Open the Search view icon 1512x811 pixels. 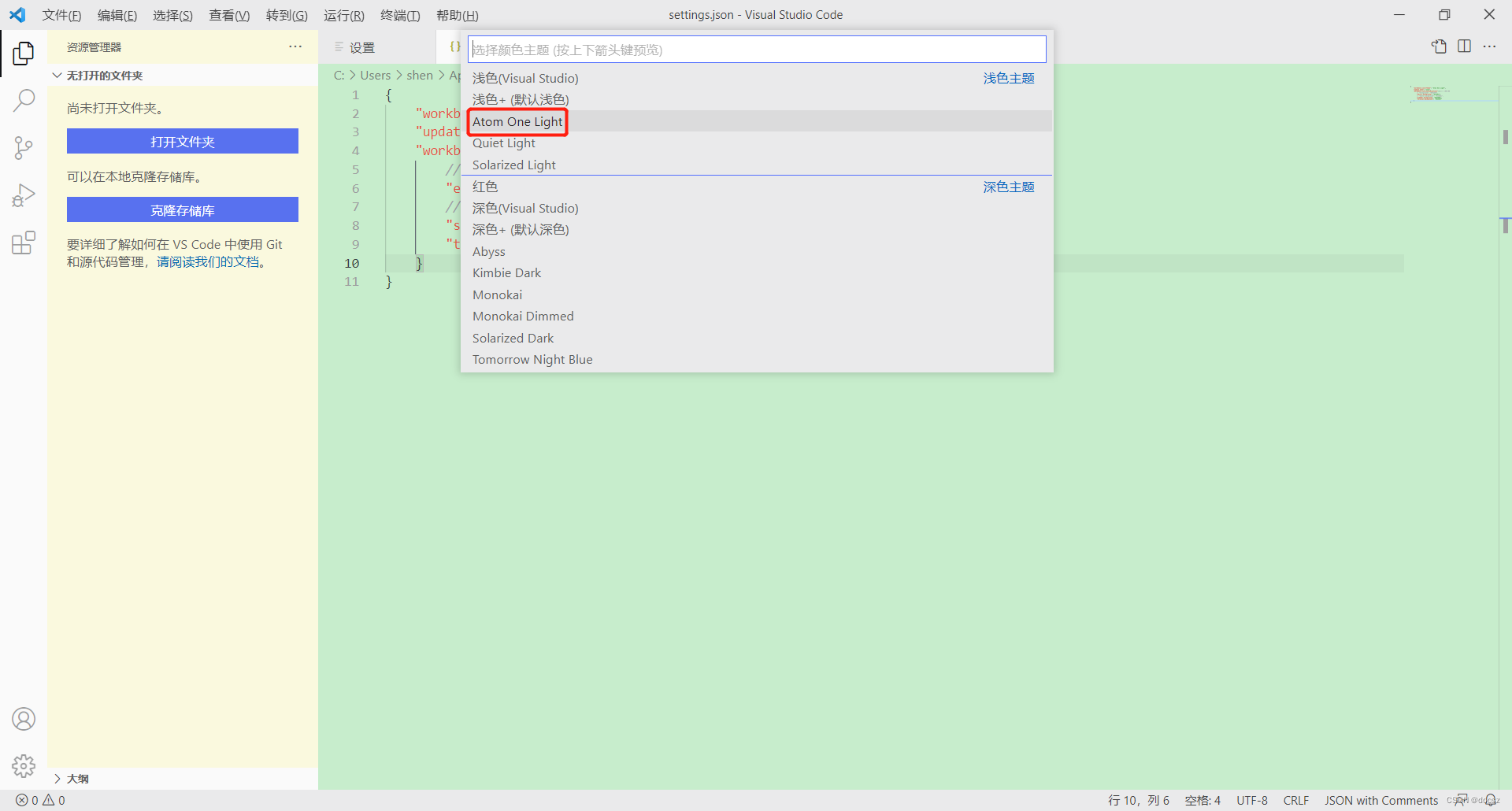[24, 100]
